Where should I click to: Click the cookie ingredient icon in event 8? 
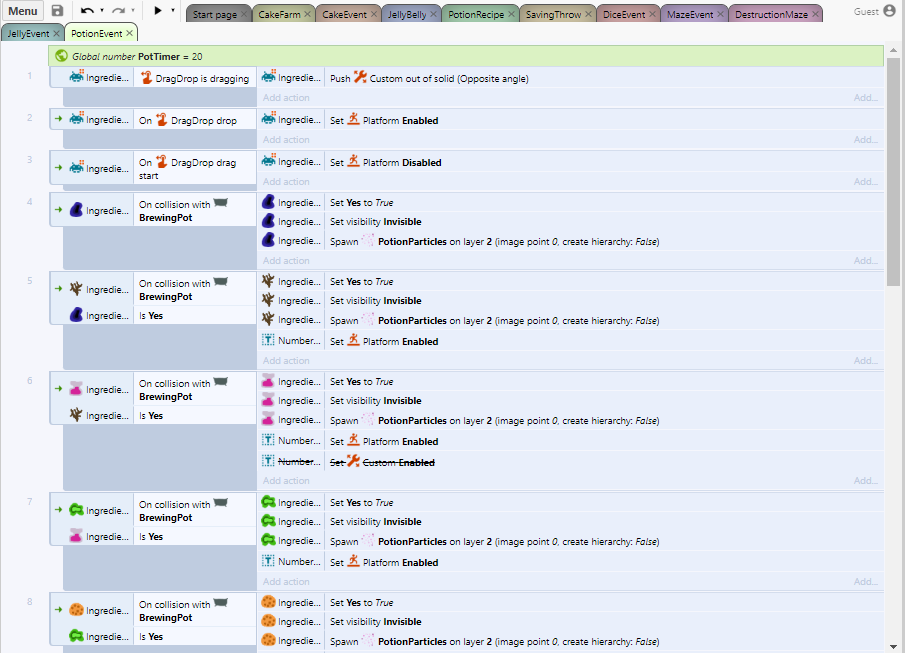coord(77,610)
